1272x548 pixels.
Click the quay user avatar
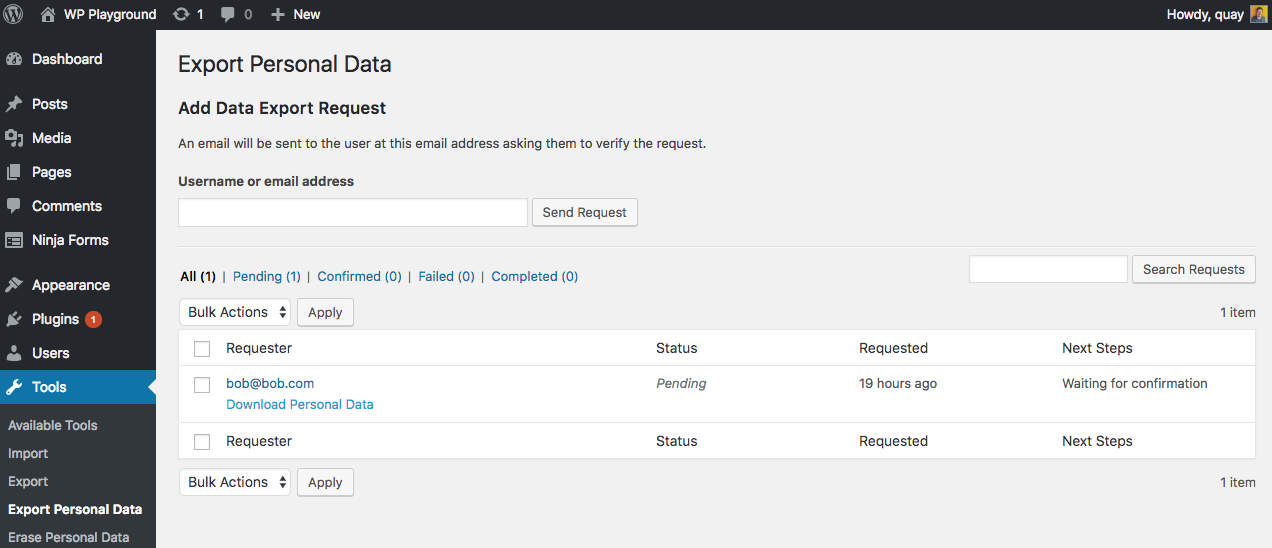1259,14
